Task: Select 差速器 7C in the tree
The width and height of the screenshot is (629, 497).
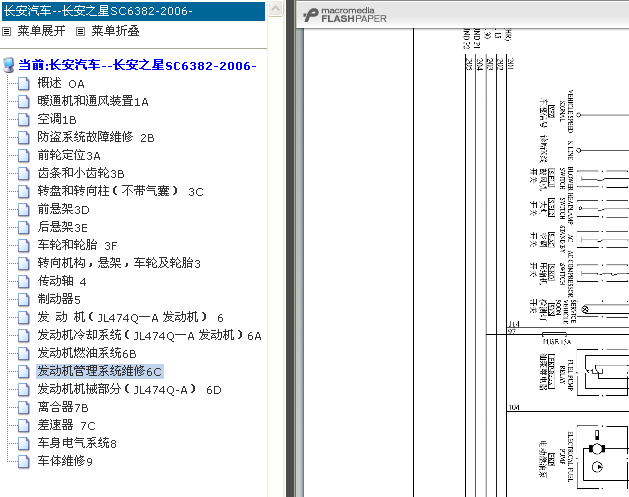Action: pyautogui.click(x=66, y=425)
